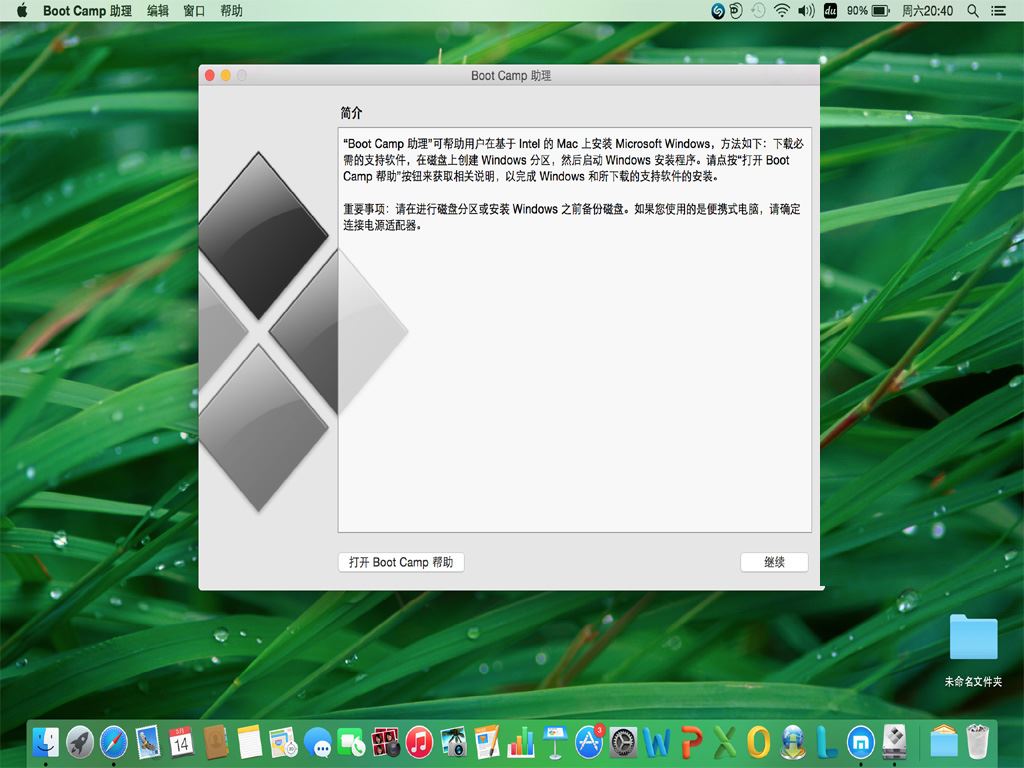Open App Store with badge 3
This screenshot has height=768, width=1024.
589,742
